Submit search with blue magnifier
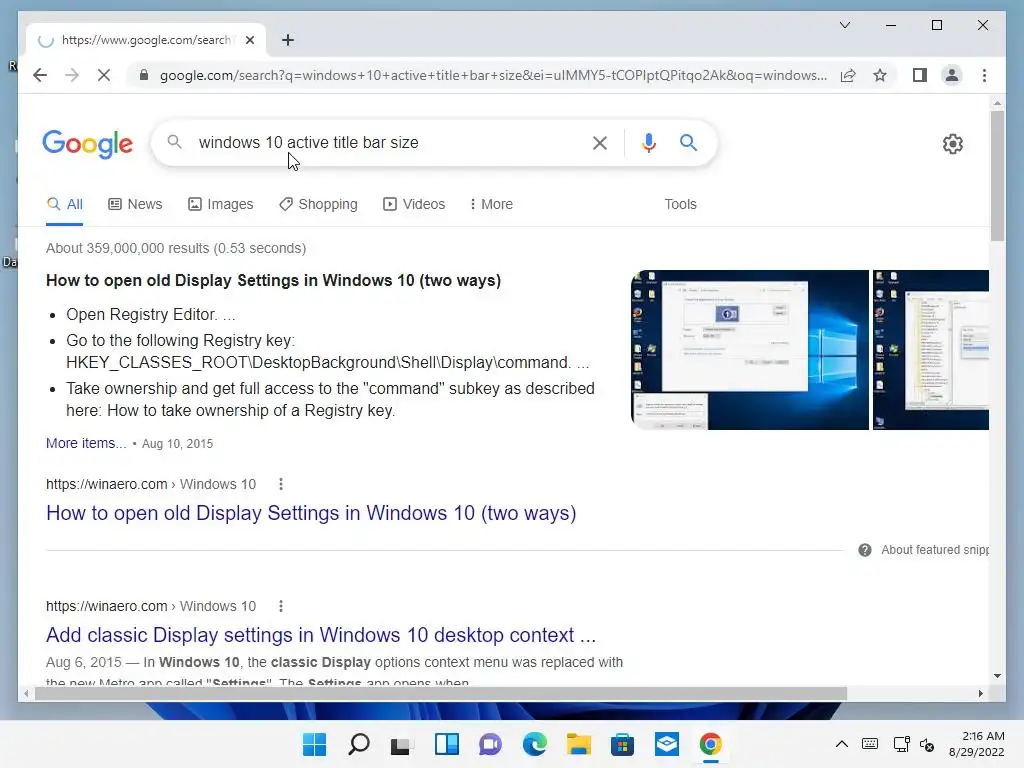The height and width of the screenshot is (768, 1024). tap(688, 142)
